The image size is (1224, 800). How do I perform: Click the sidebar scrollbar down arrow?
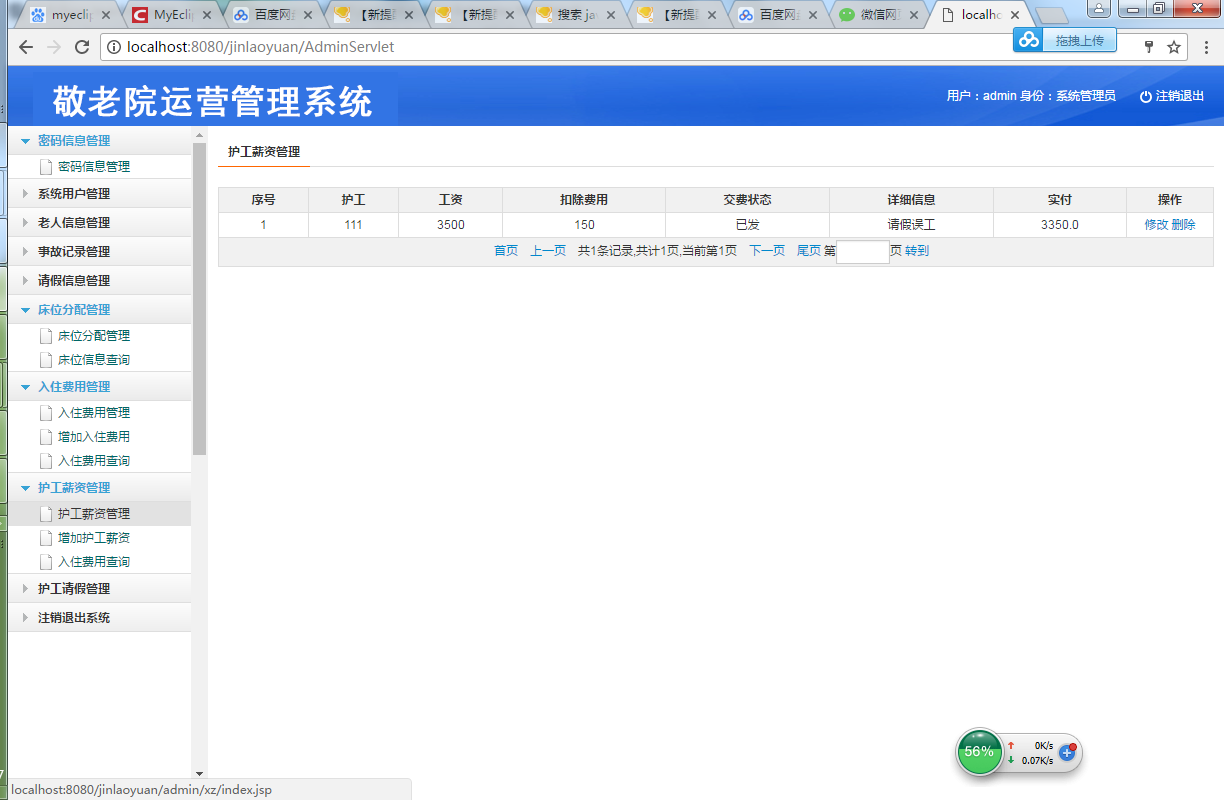pos(199,773)
